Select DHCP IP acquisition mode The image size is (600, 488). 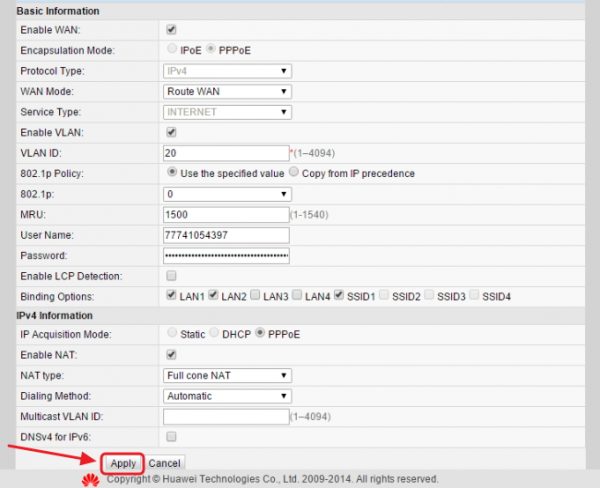214,333
